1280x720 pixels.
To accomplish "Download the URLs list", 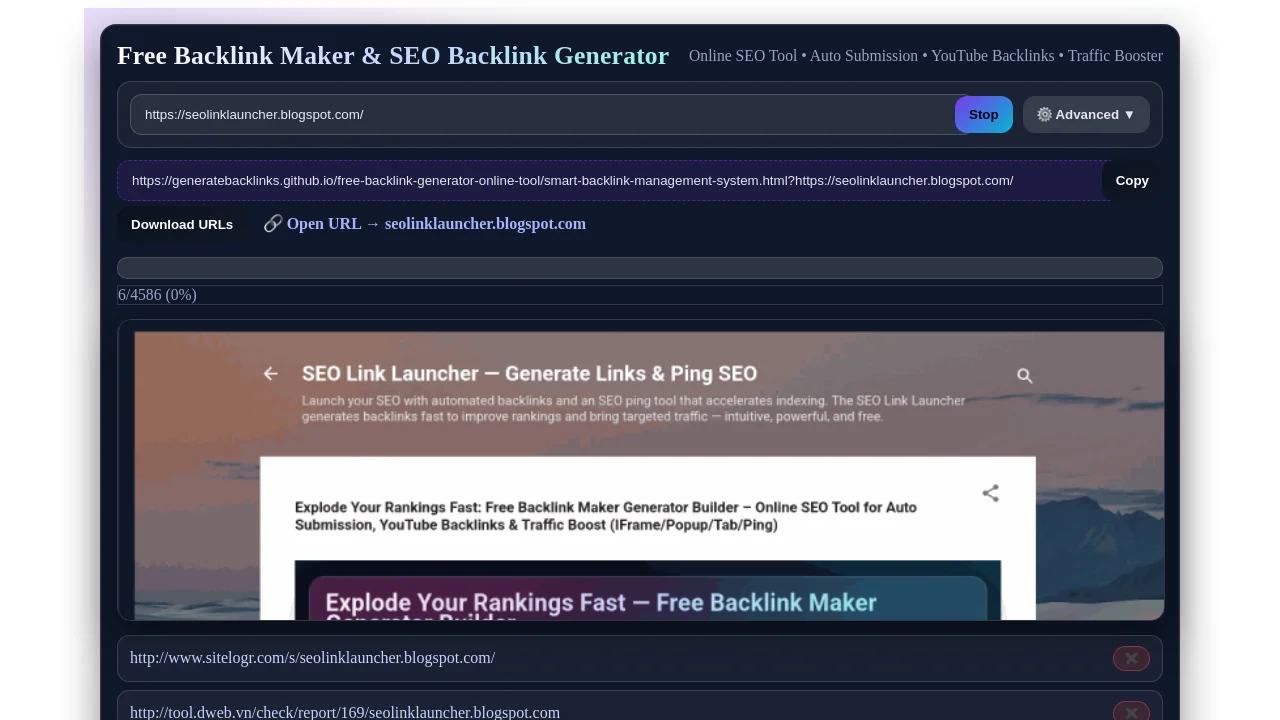I will 182,224.
